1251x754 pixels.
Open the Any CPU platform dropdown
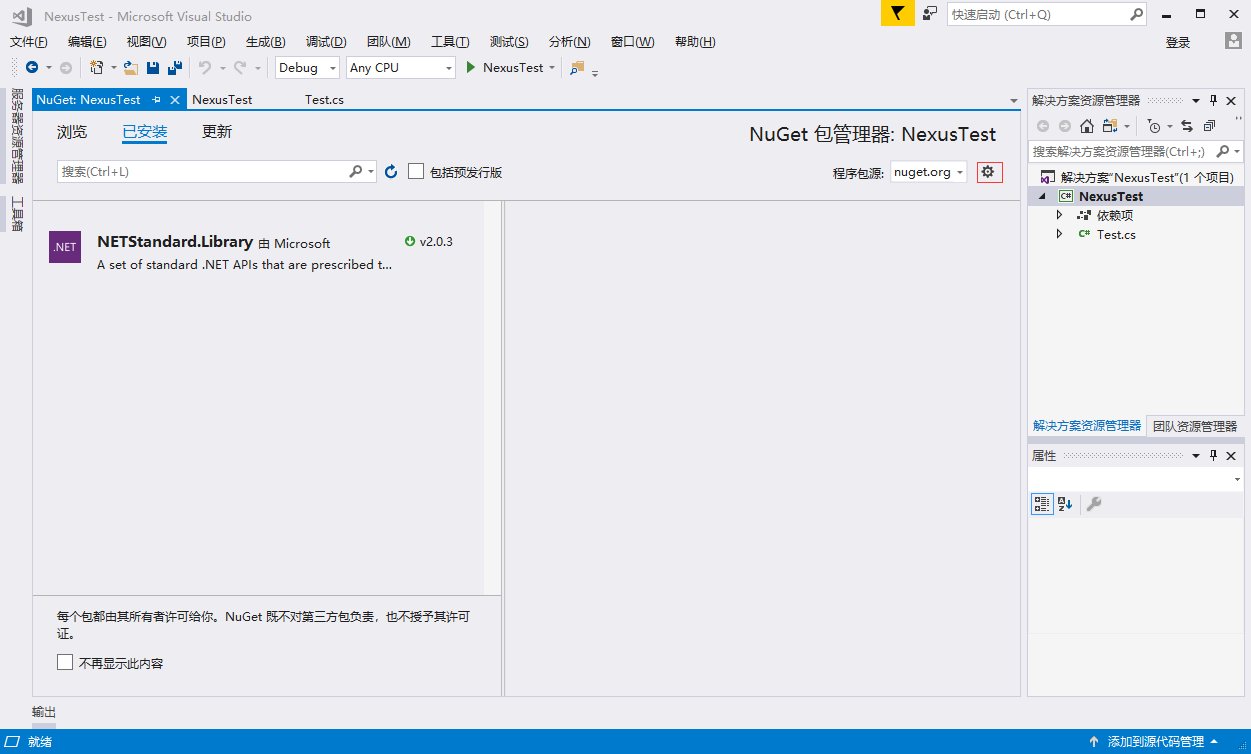coord(400,67)
